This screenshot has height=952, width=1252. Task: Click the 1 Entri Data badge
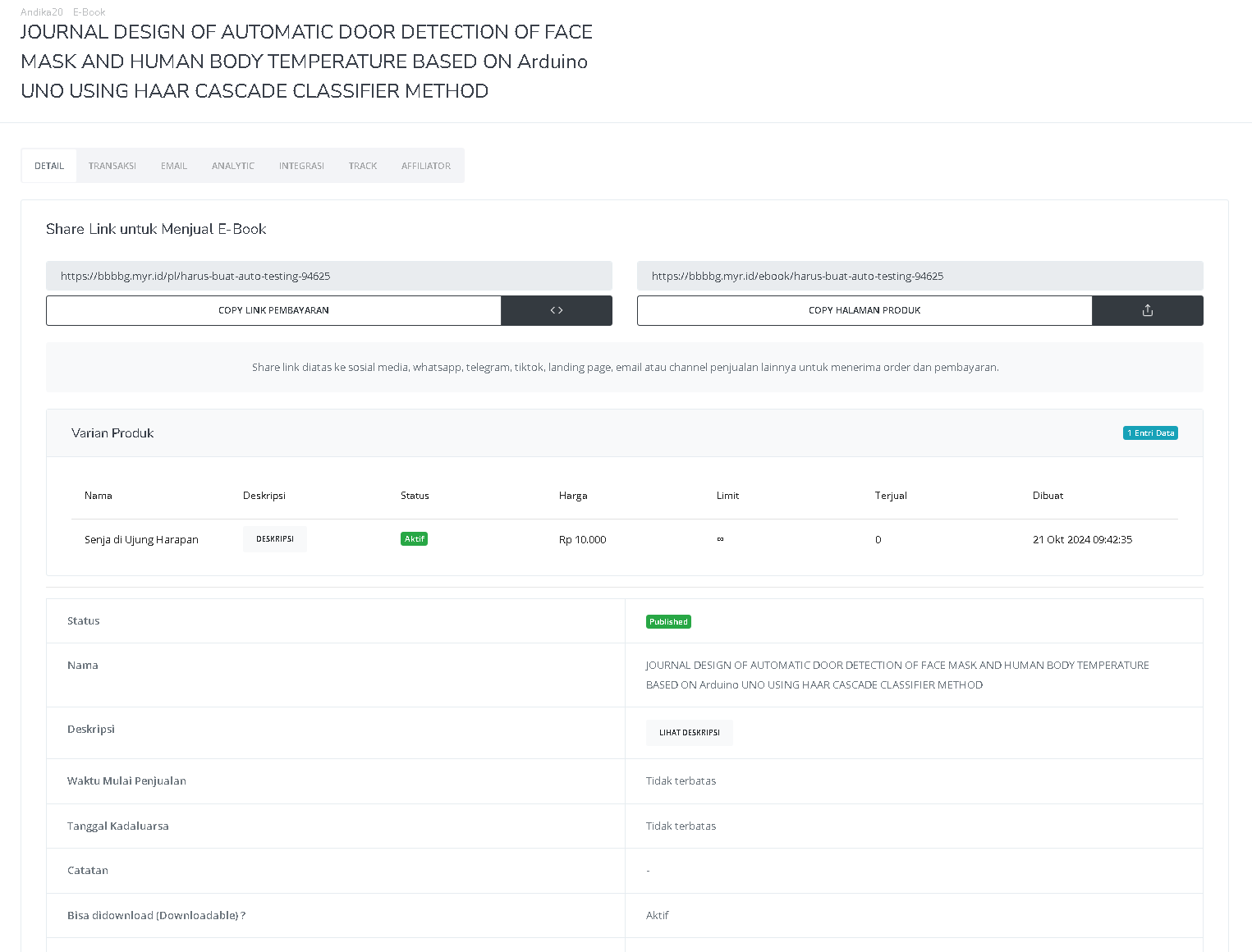tap(1150, 433)
